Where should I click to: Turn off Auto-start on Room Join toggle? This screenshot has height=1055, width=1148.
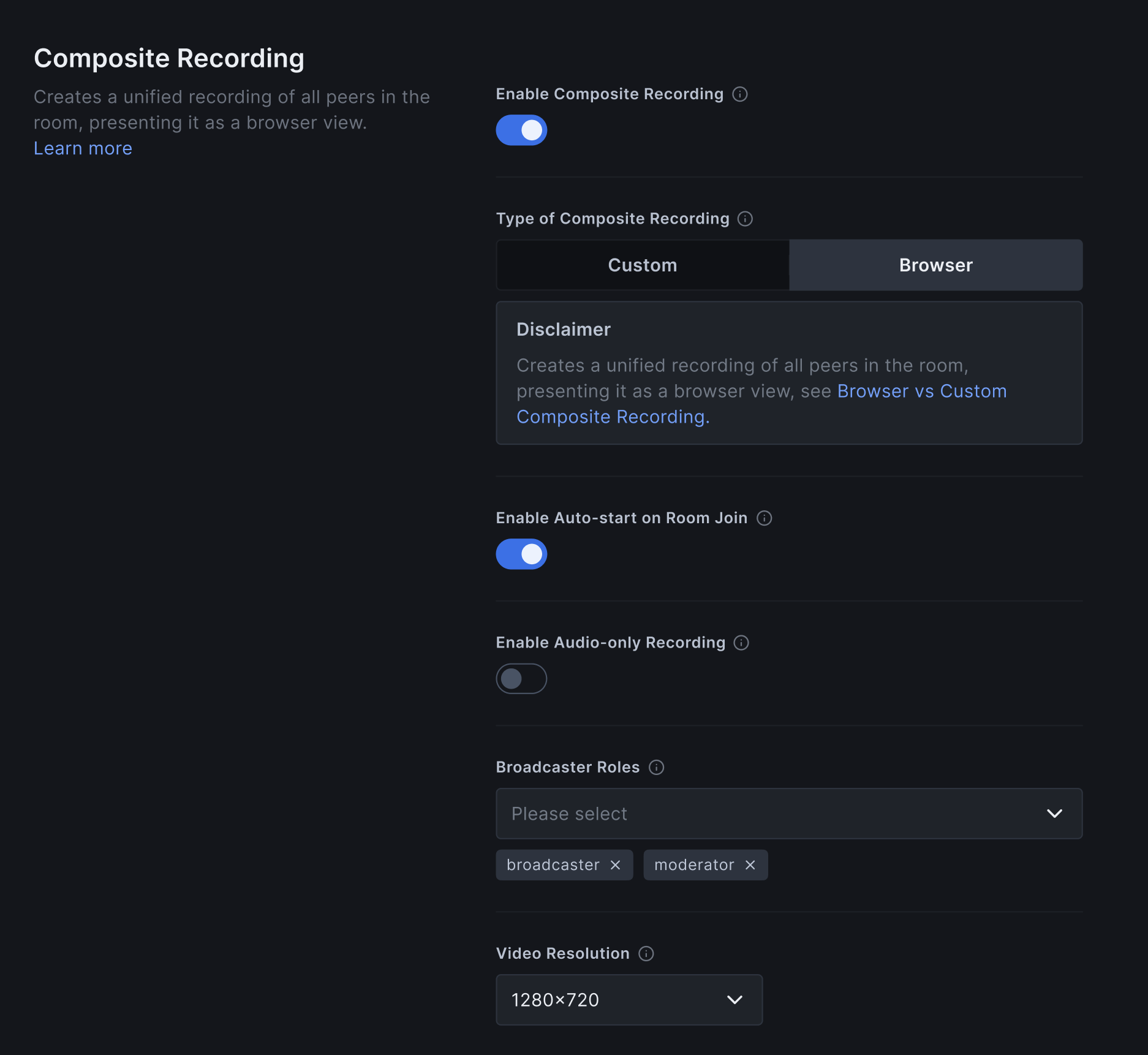point(521,554)
